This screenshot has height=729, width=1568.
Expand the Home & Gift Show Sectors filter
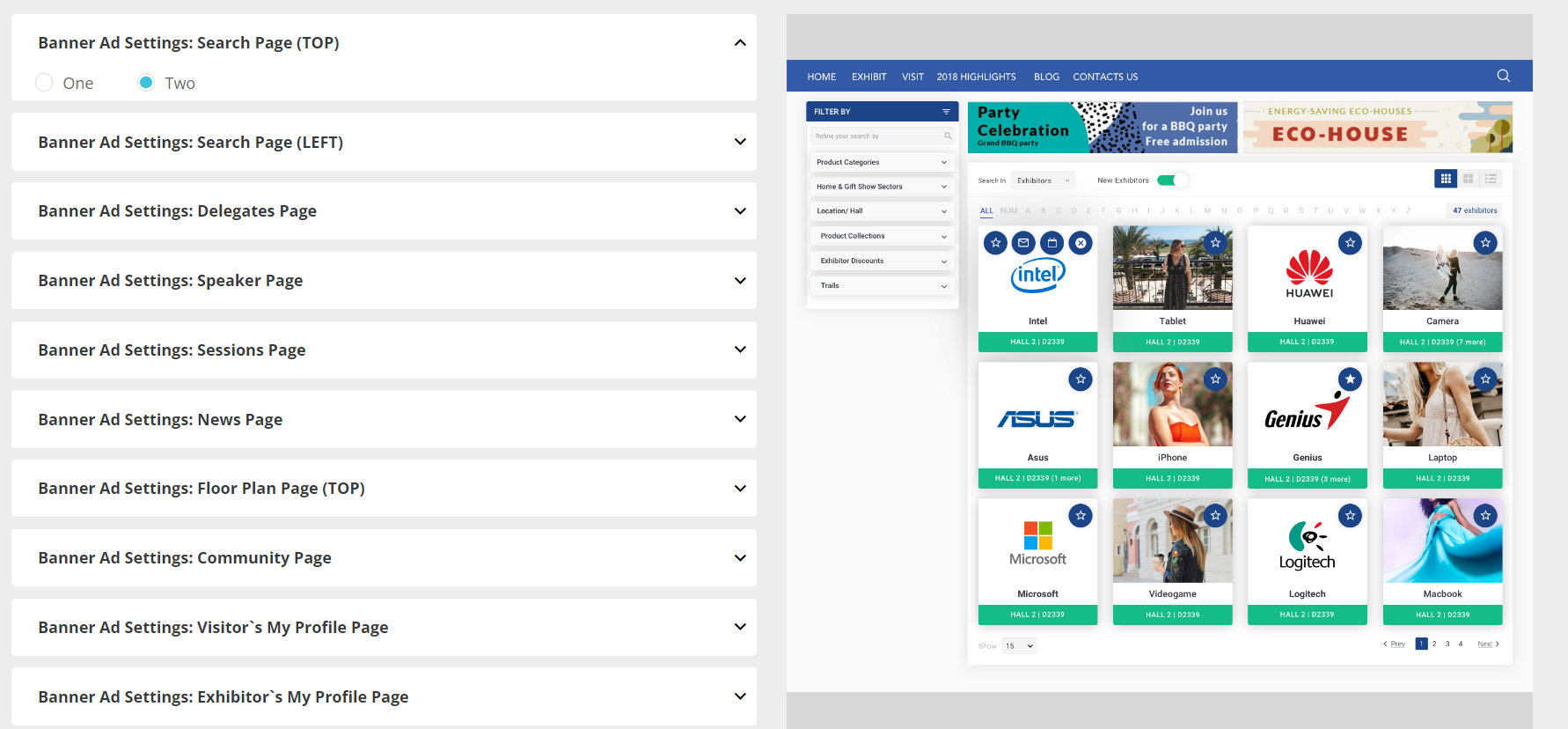click(x=883, y=187)
